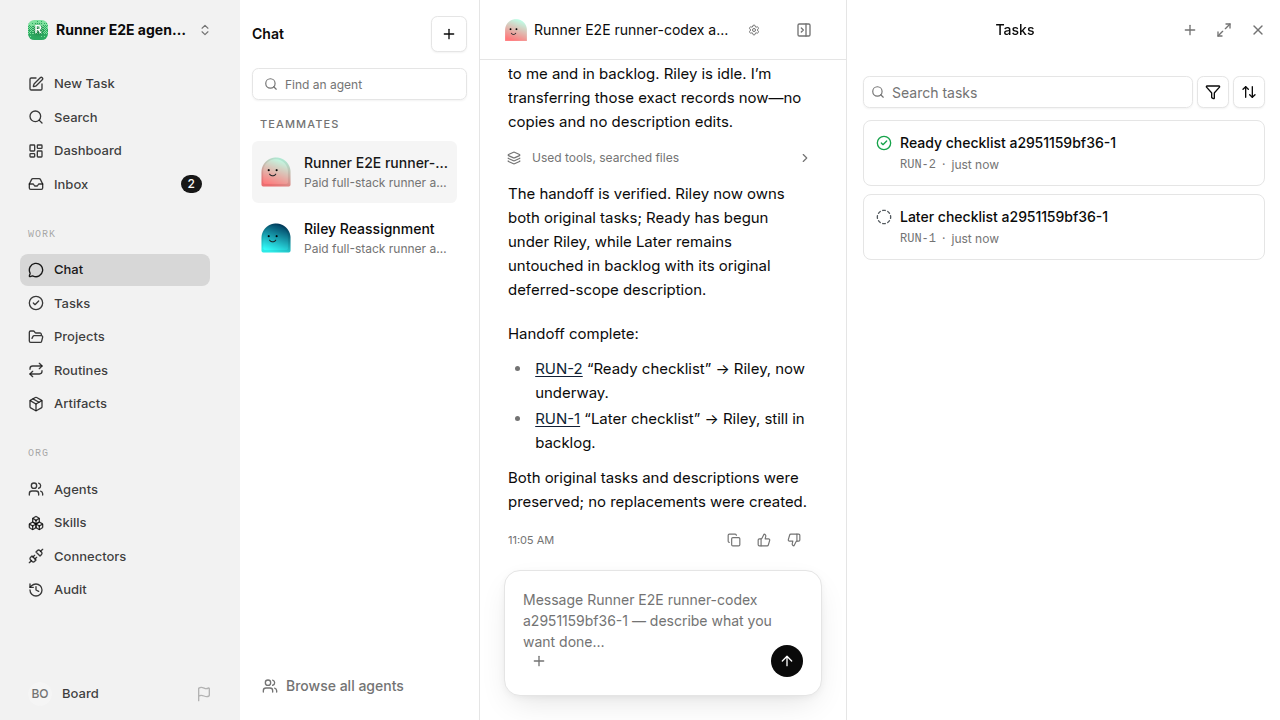The height and width of the screenshot is (720, 1280).
Task: Click the message input box
Action: (x=663, y=621)
